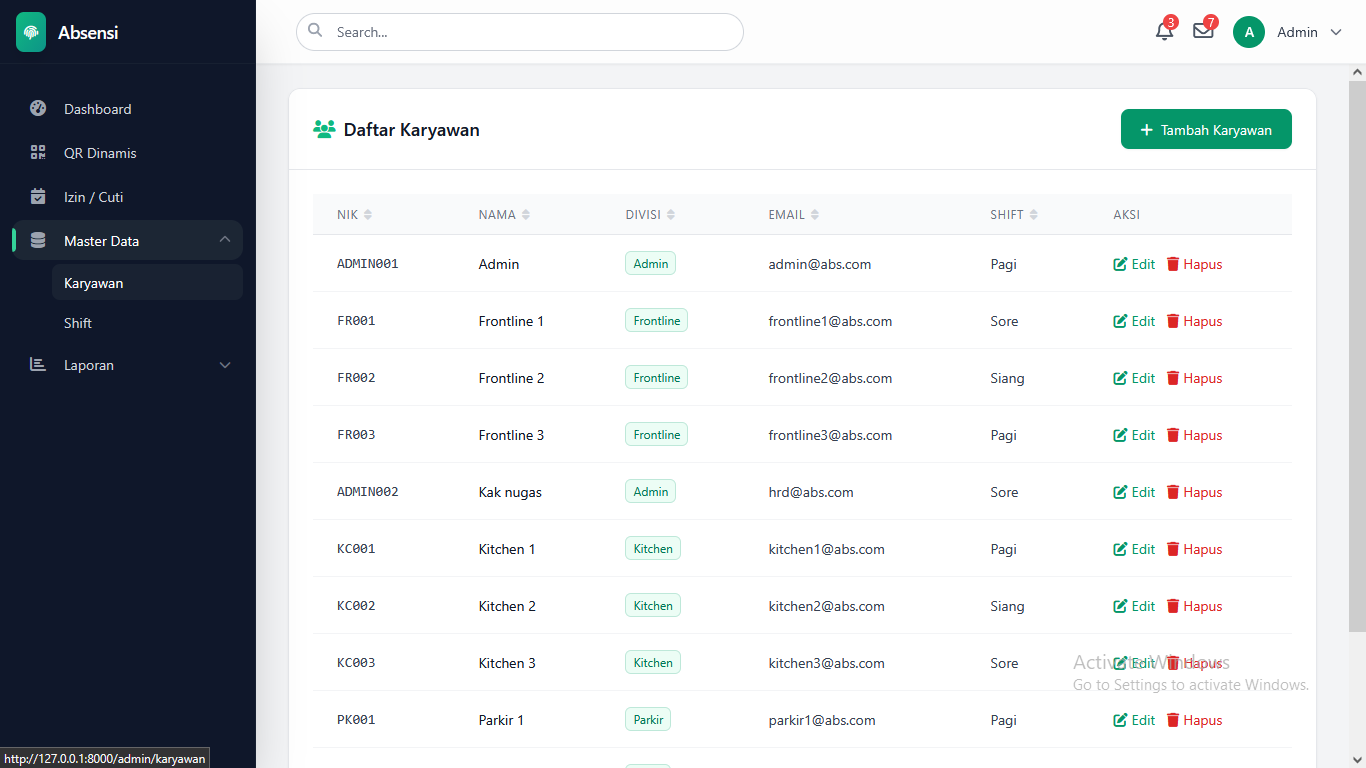The height and width of the screenshot is (768, 1366).
Task: Collapse the Master Data menu
Action: 224,240
